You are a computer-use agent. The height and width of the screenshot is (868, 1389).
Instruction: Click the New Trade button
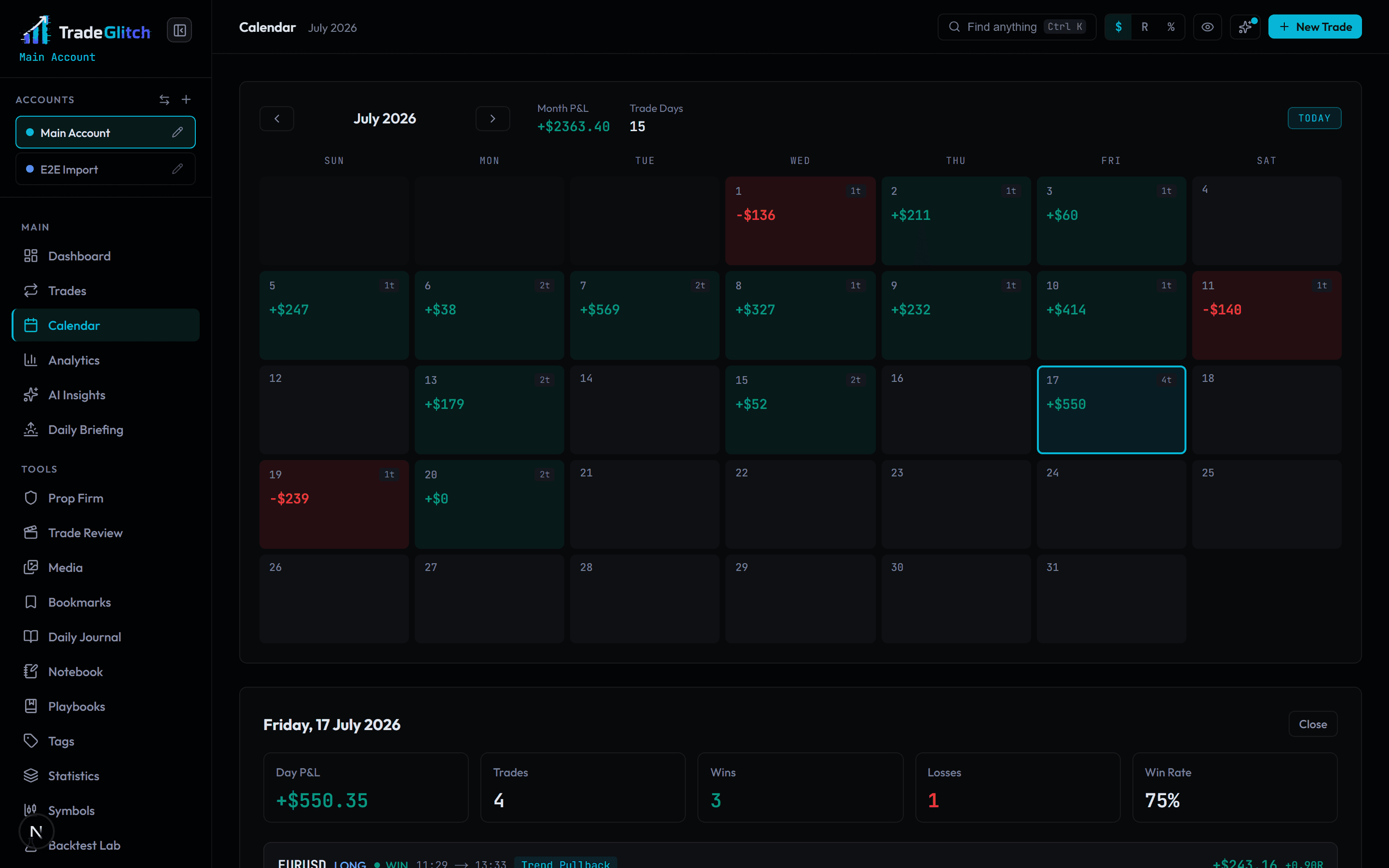point(1314,27)
